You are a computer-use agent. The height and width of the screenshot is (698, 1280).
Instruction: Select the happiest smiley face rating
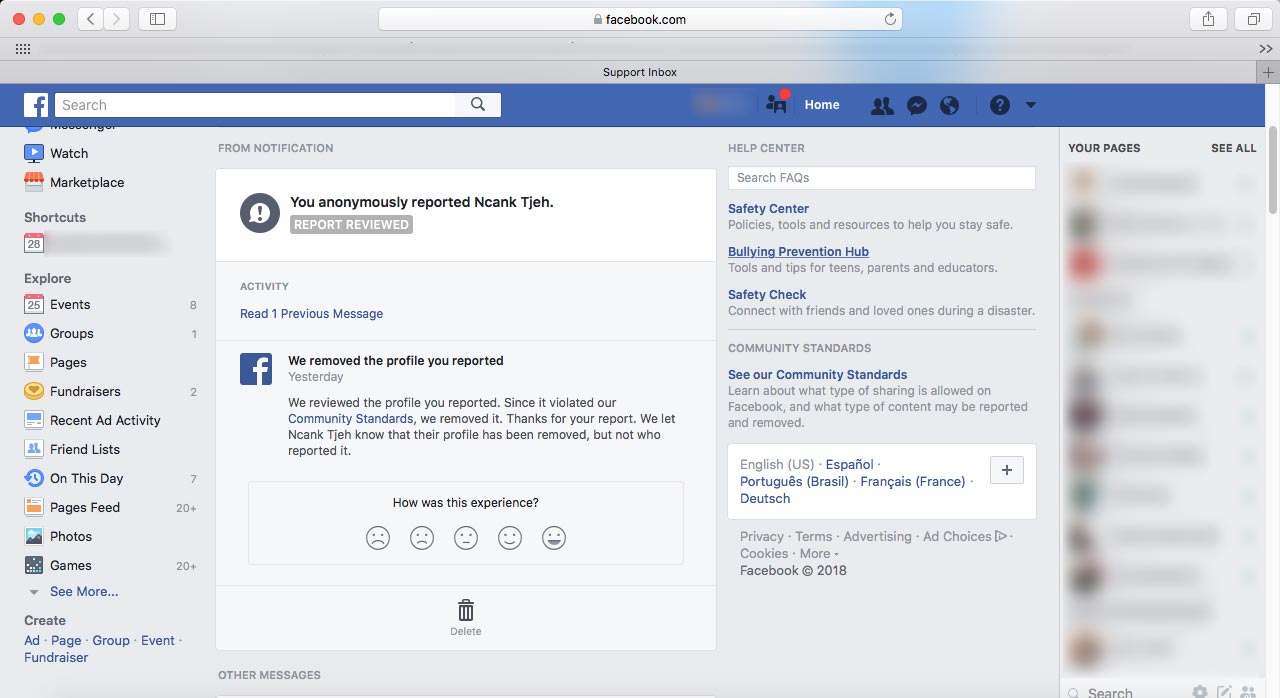(554, 538)
